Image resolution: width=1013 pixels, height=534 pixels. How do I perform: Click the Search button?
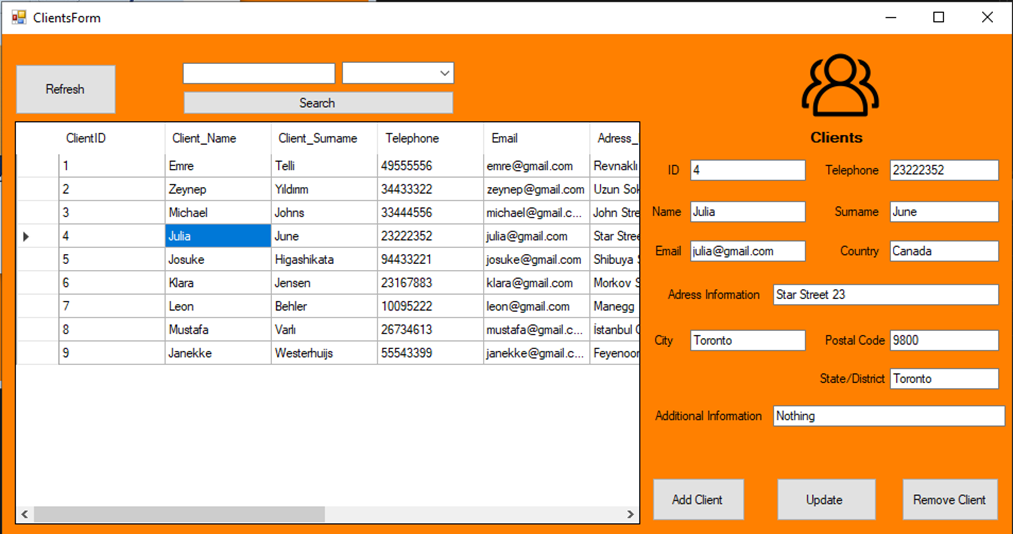coord(318,103)
